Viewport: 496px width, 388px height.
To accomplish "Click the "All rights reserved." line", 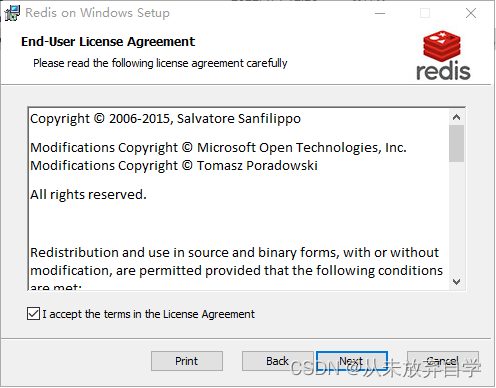I will coord(88,194).
